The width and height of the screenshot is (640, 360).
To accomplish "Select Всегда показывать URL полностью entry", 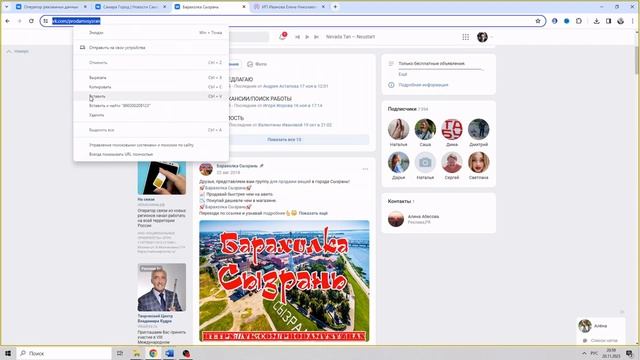I will 151,154.
